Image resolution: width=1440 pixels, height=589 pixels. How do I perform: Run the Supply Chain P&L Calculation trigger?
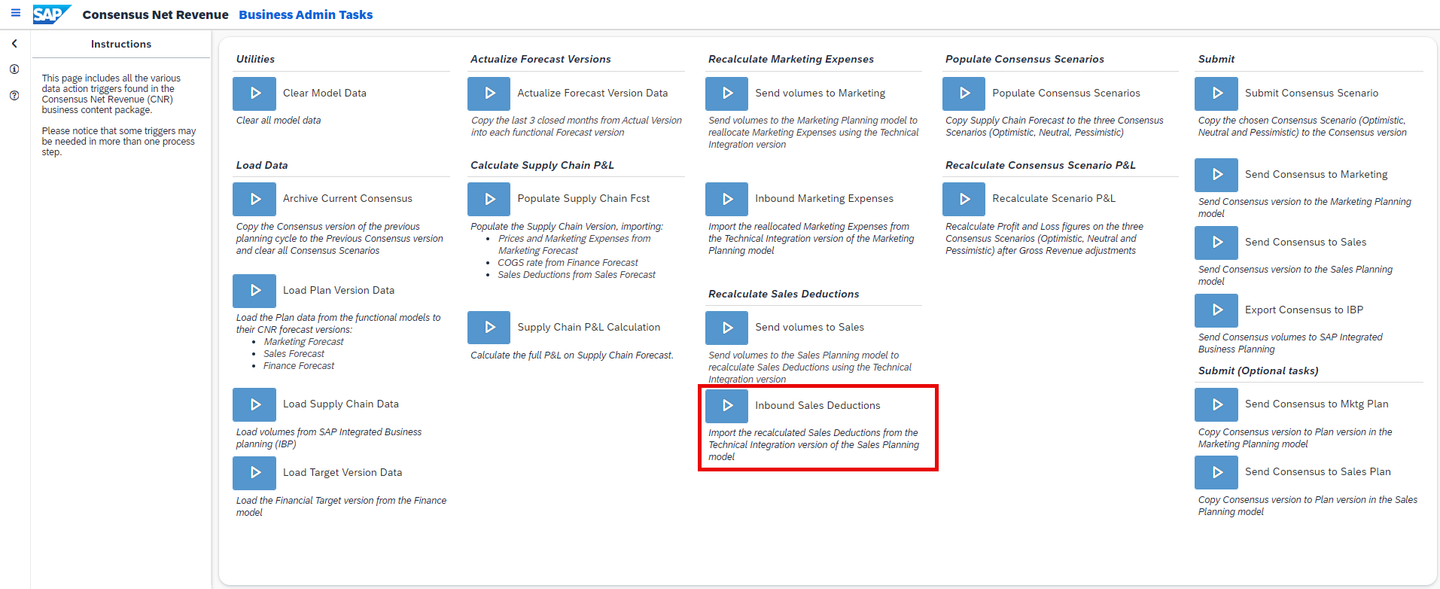click(489, 327)
